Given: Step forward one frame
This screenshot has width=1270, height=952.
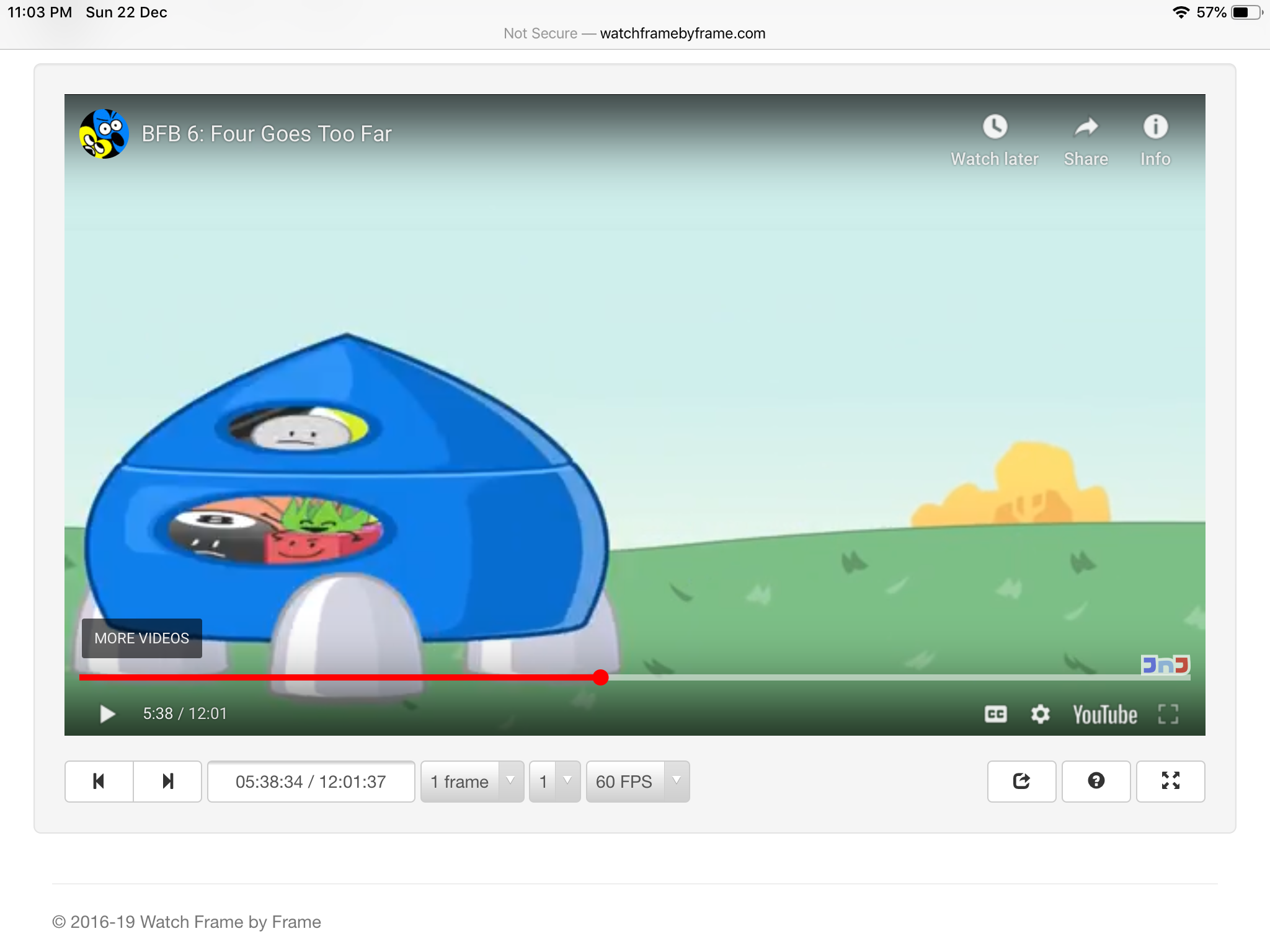Looking at the screenshot, I should 167,781.
